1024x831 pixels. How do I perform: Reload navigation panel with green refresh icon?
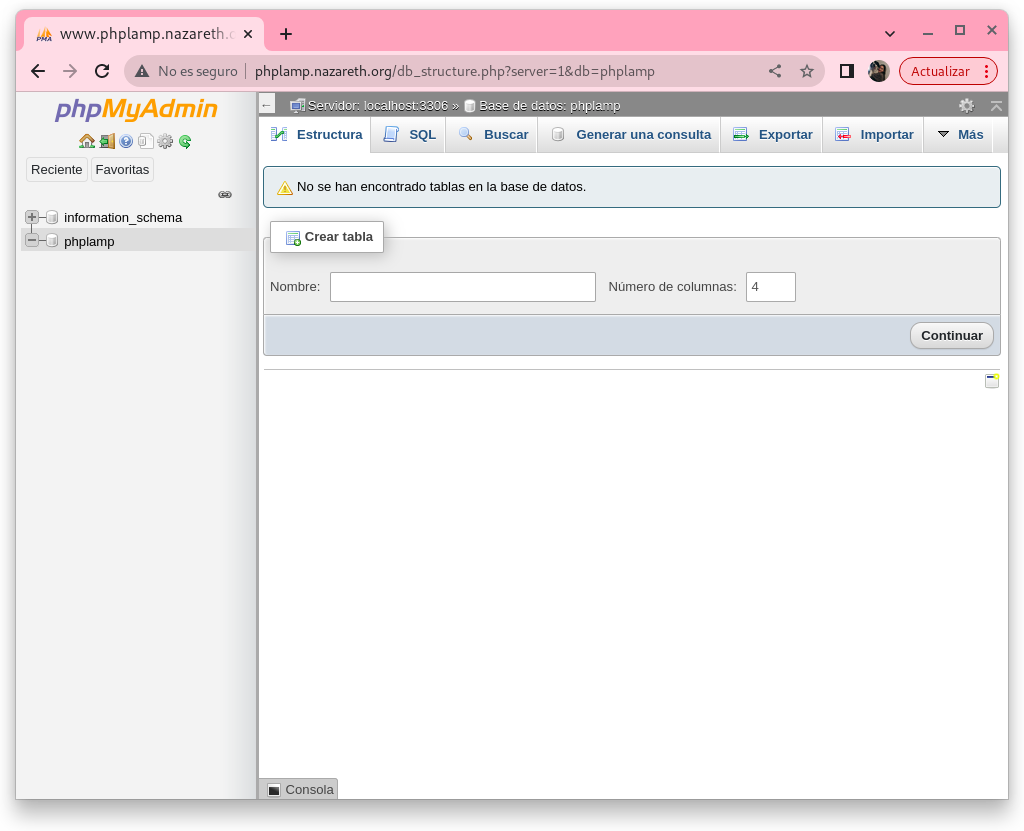point(185,141)
